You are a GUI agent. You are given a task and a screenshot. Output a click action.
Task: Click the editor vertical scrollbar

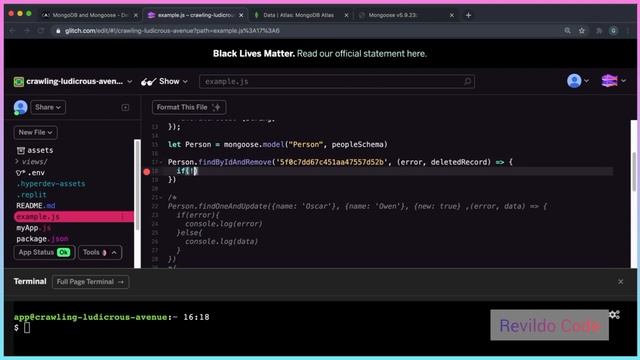pyautogui.click(x=634, y=171)
